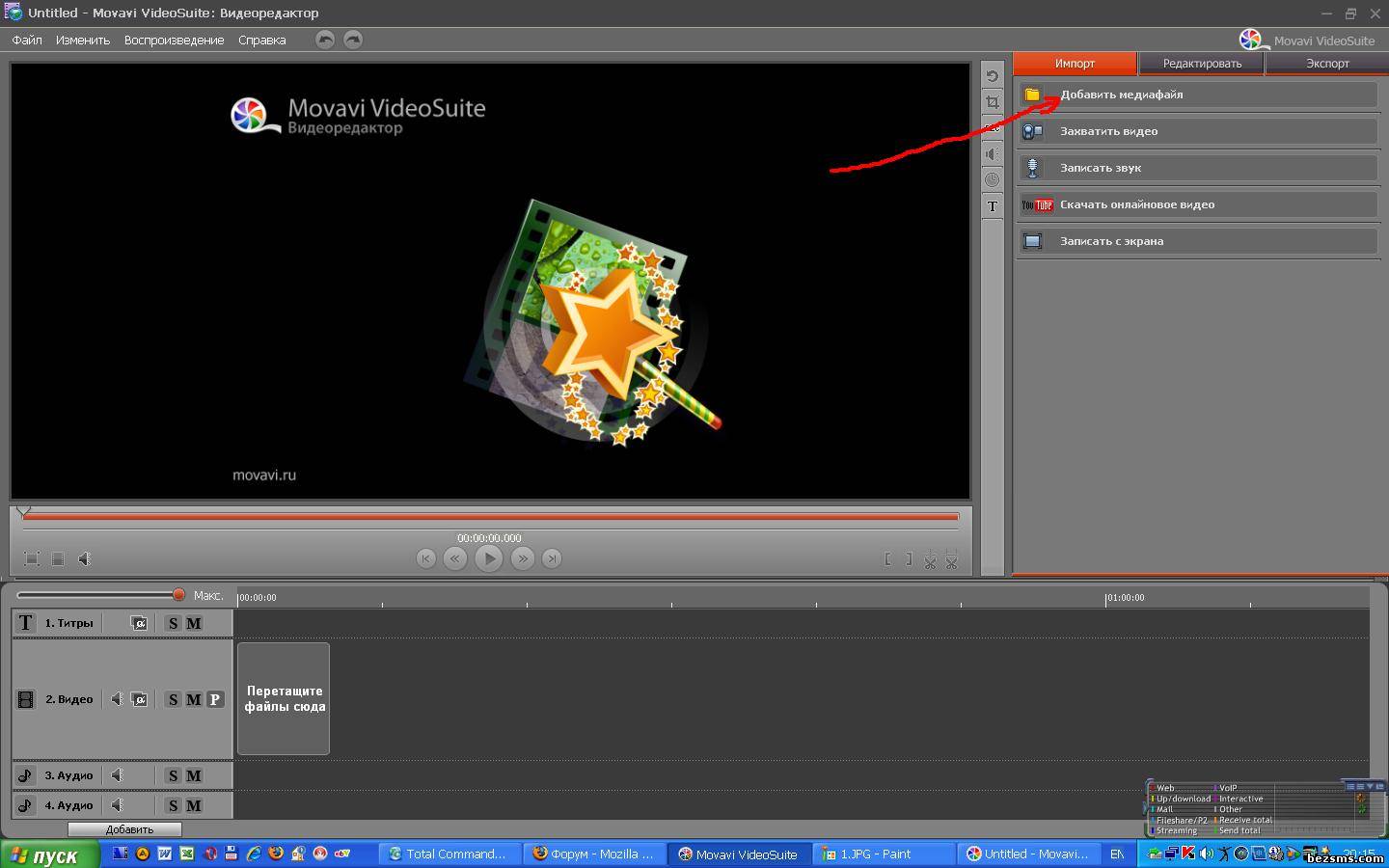The height and width of the screenshot is (868, 1389).
Task: Set the right bracket selection marker
Action: point(908,558)
